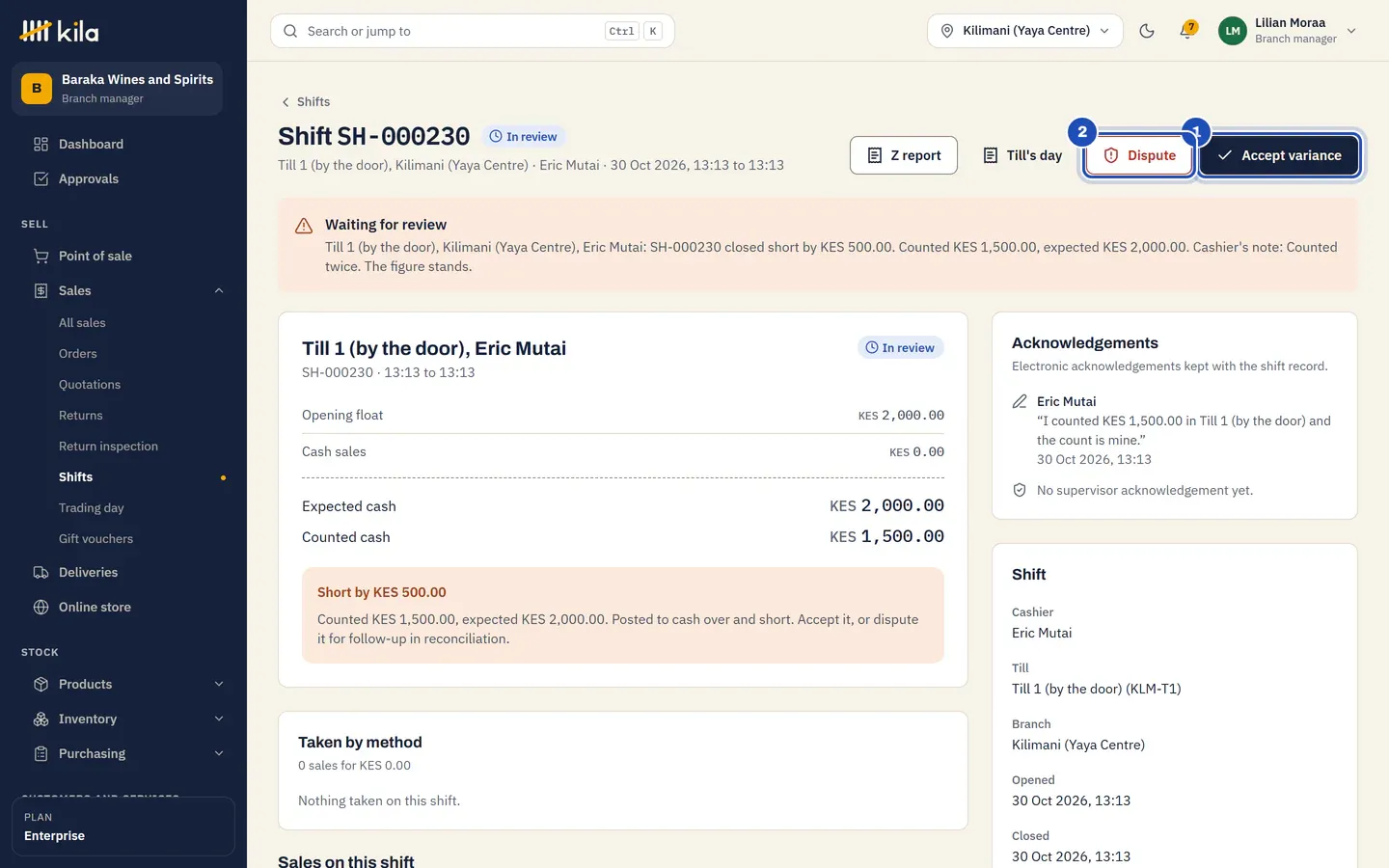Open Orders under Sales
Screen dimensions: 1389x868
[78, 354]
